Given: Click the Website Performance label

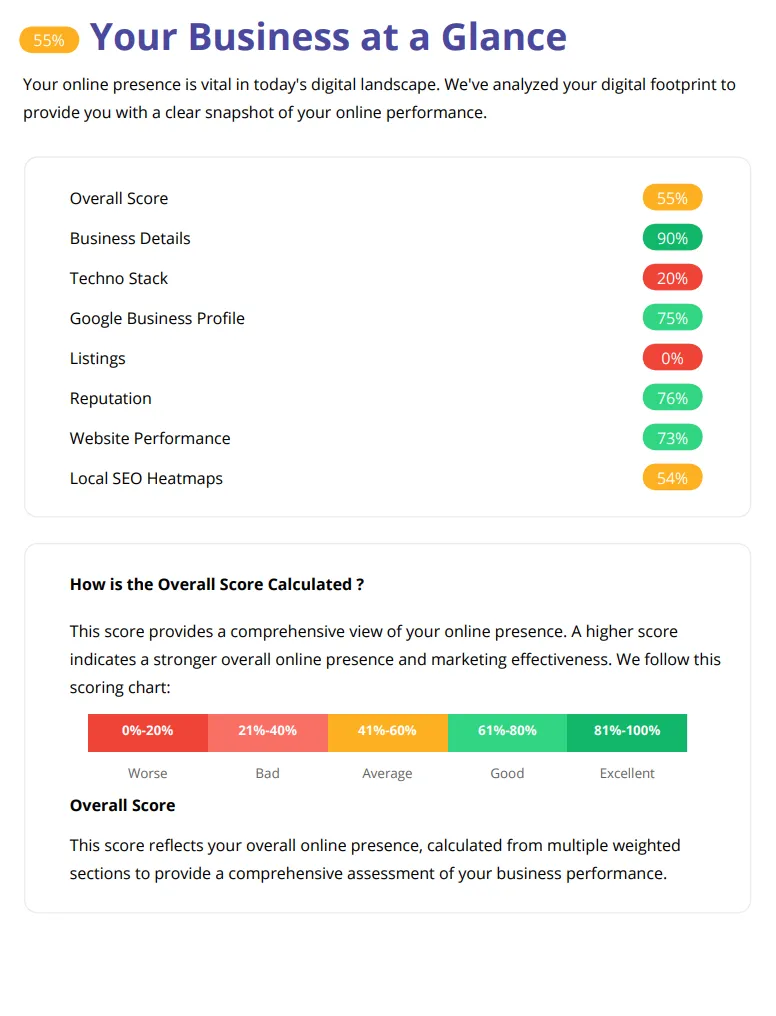Looking at the screenshot, I should click(x=150, y=439).
